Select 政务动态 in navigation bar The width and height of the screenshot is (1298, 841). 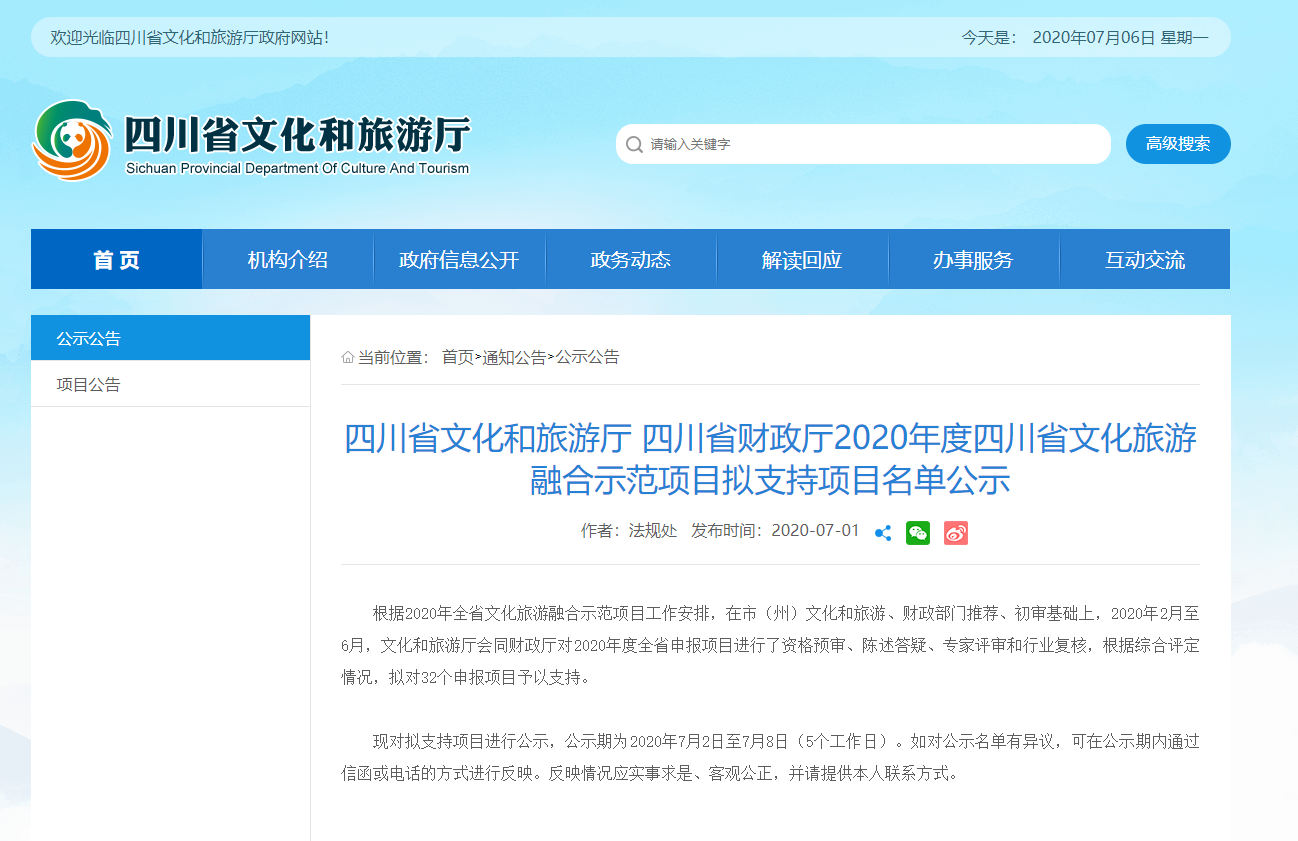point(631,260)
